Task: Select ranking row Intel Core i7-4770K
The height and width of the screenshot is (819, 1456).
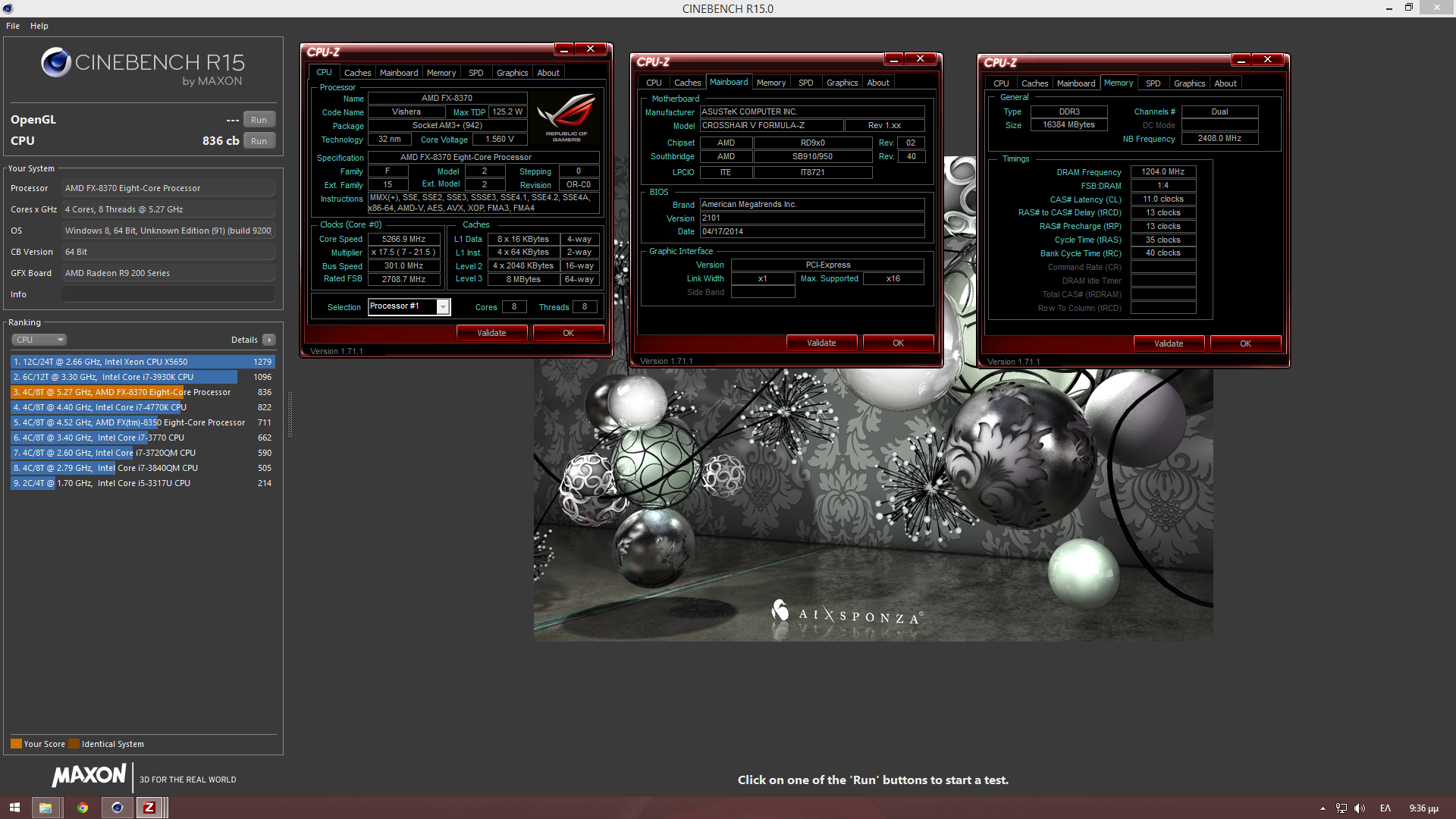Action: coord(143,407)
